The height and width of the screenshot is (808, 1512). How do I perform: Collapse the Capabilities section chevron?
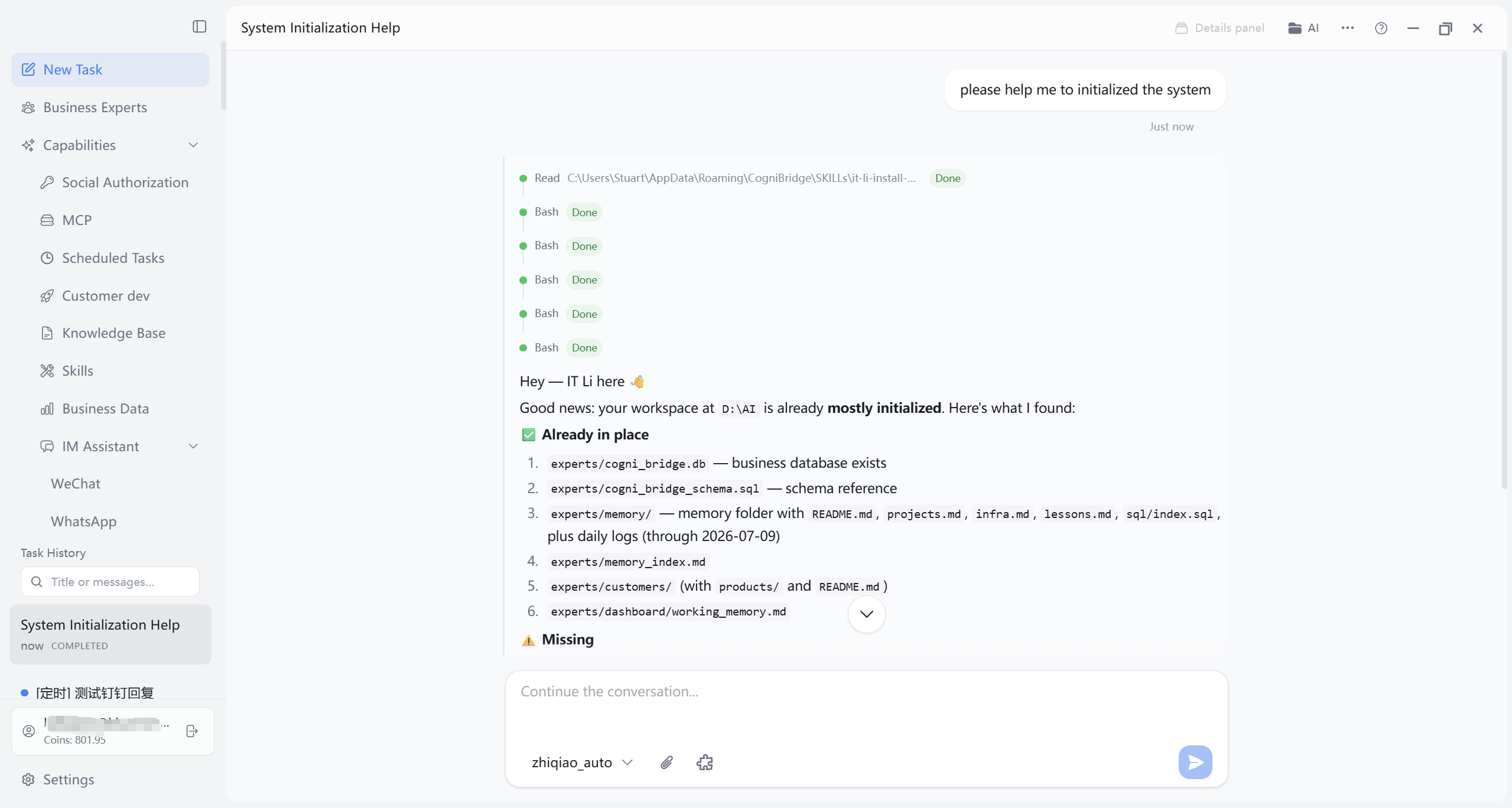pos(193,145)
